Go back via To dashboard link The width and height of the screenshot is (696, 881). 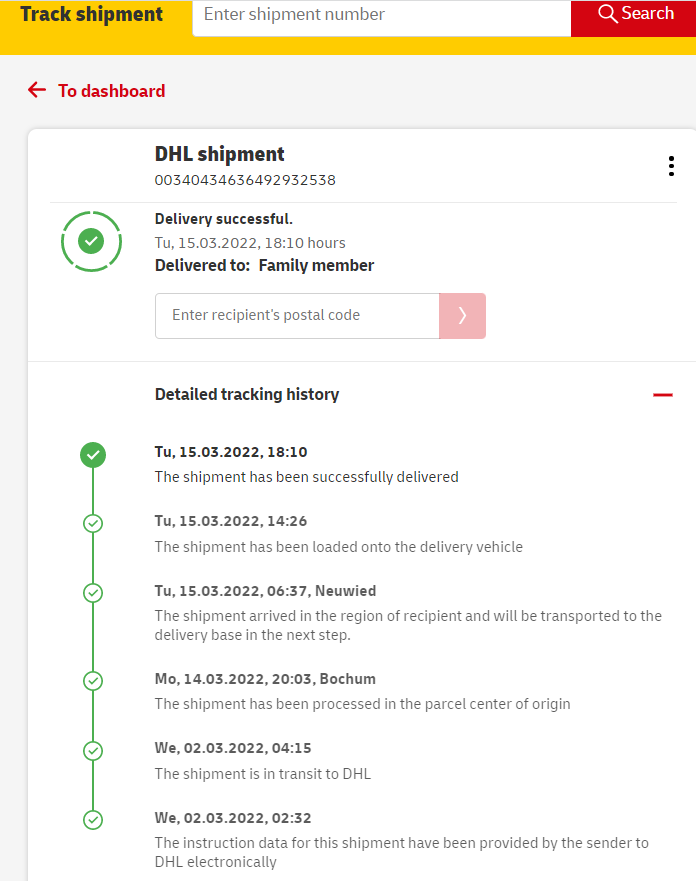[x=111, y=91]
